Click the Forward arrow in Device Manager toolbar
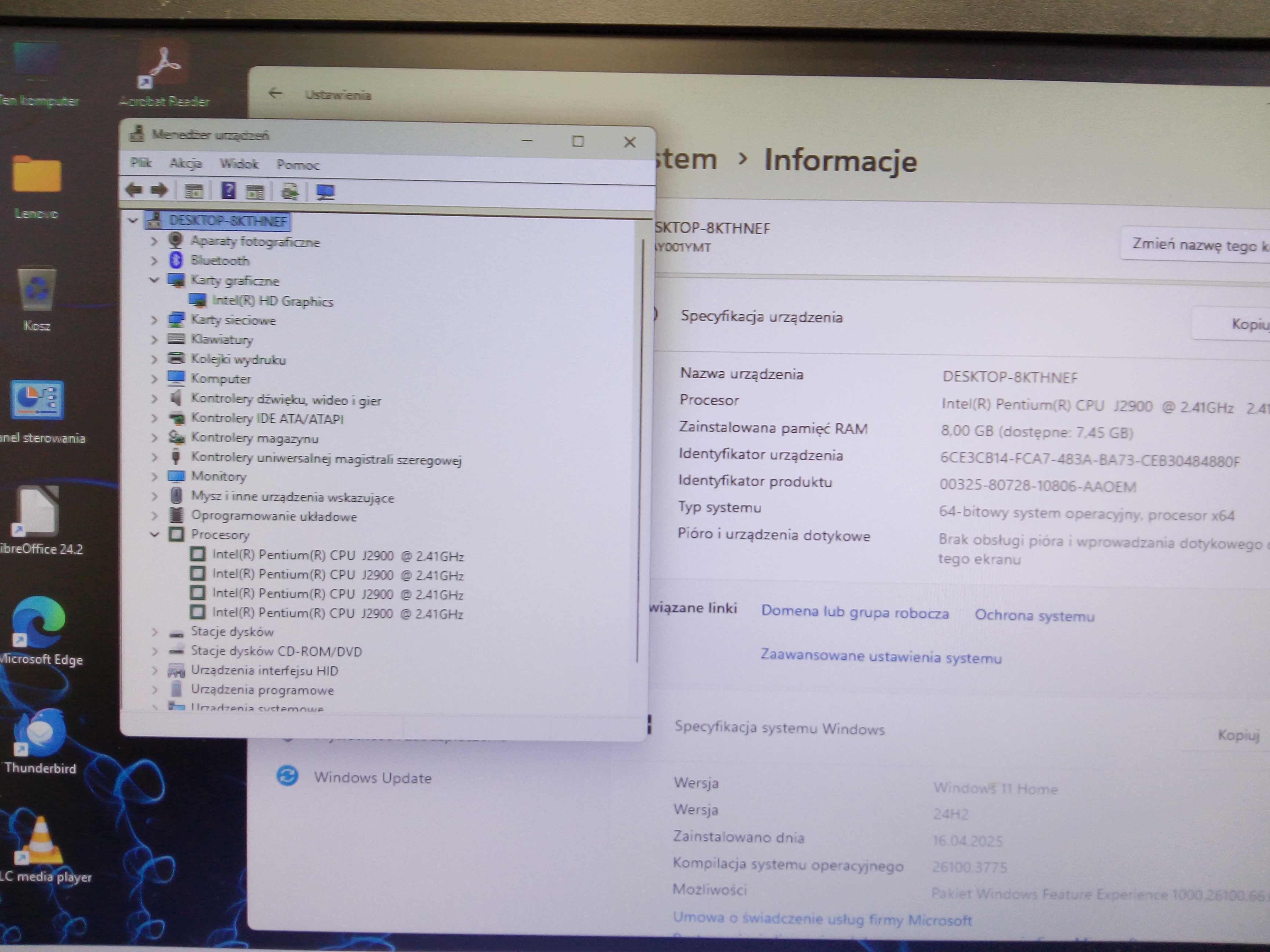The image size is (1270, 952). tap(159, 190)
